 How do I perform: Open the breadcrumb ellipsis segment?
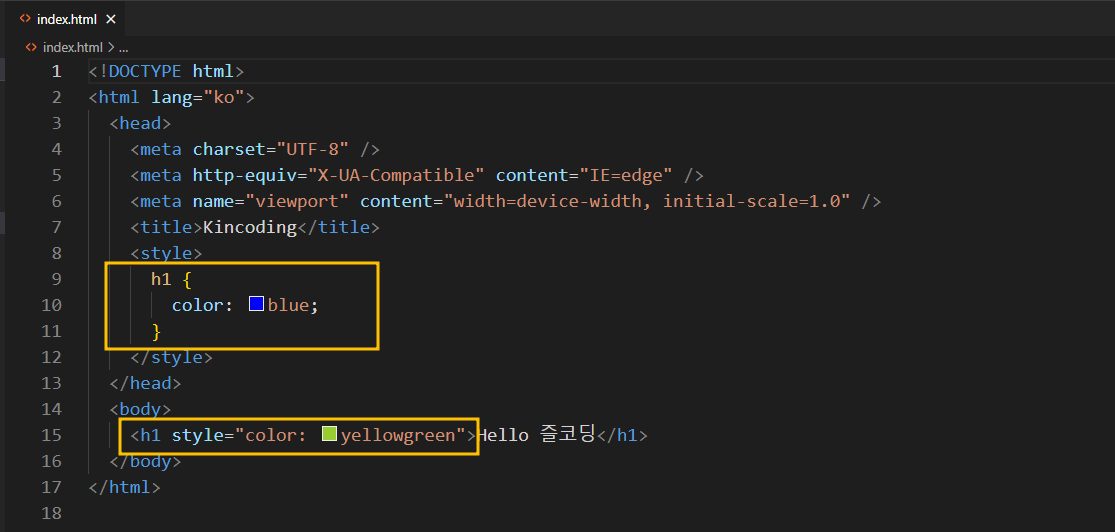coord(123,48)
